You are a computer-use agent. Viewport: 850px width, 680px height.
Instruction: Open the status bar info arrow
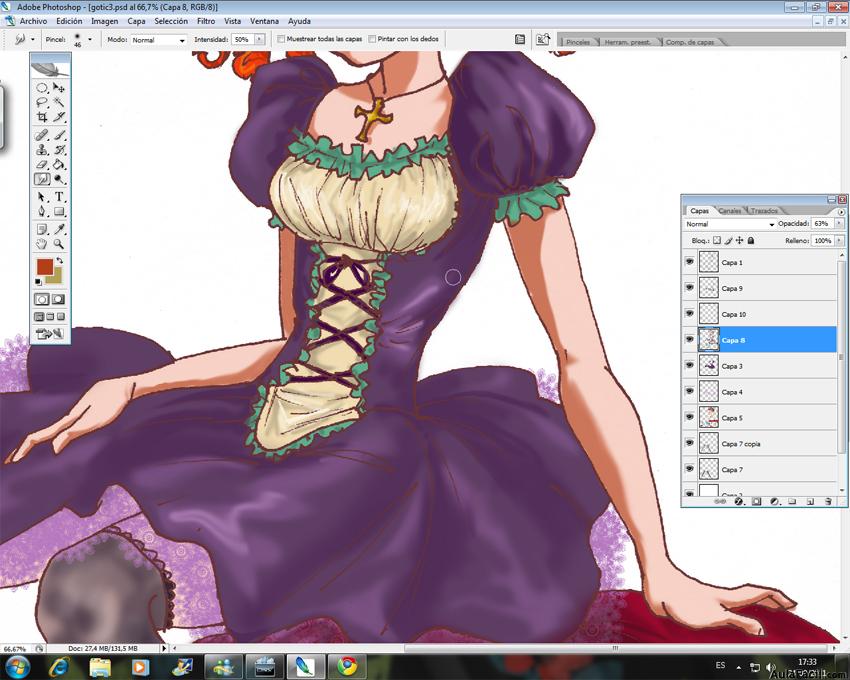(164, 648)
